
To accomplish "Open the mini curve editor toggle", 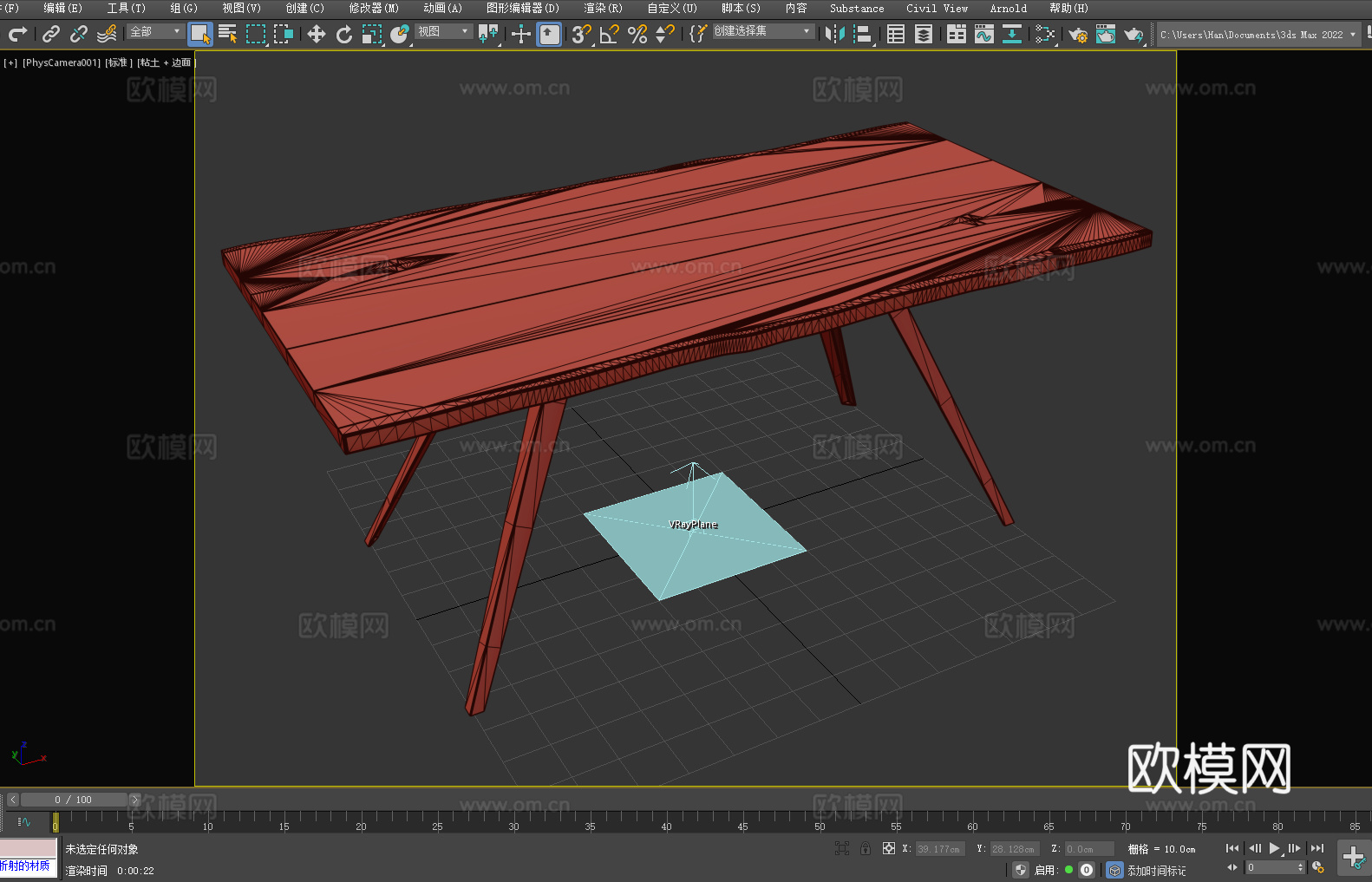I will pos(23,821).
